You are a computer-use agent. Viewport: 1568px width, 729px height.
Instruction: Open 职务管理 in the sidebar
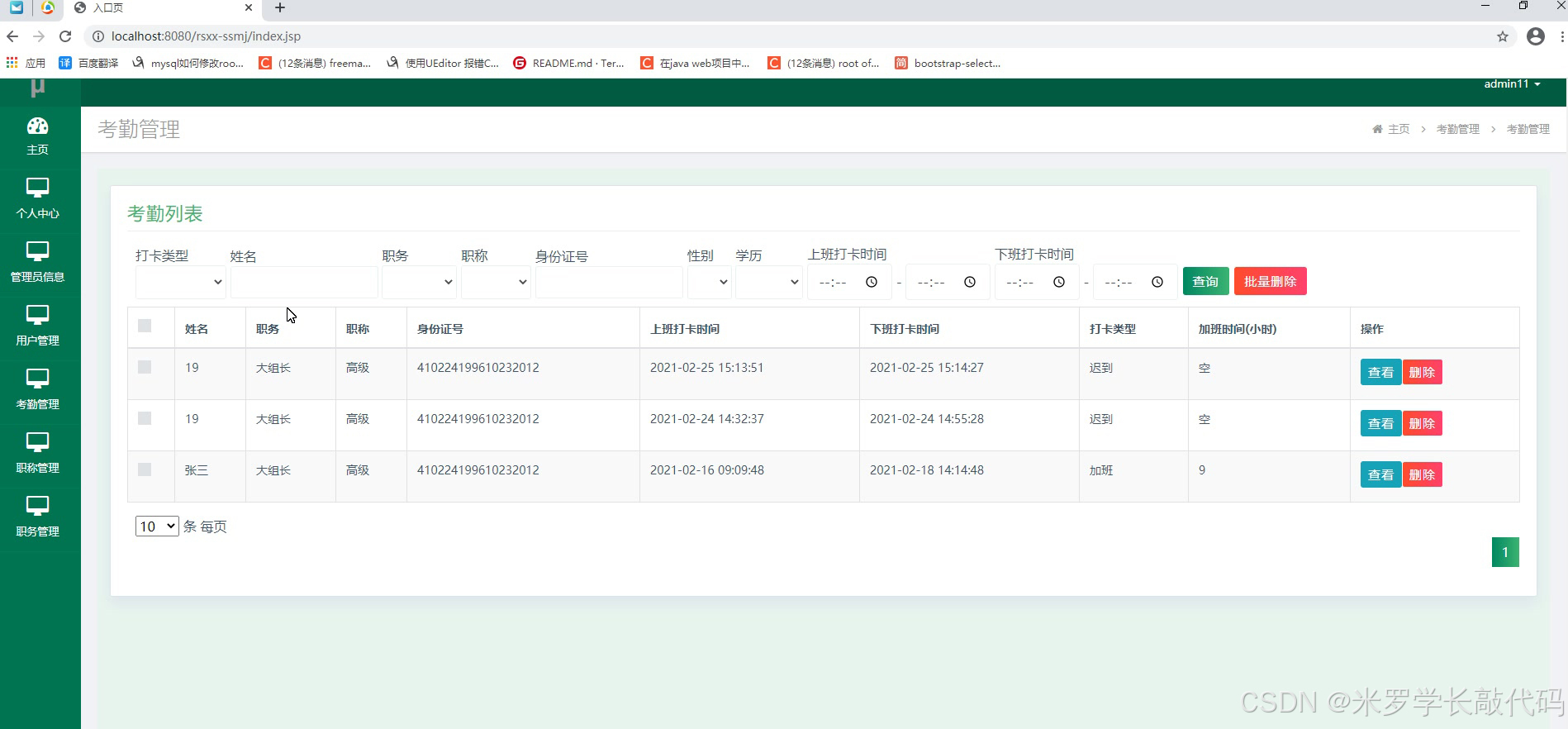[x=38, y=518]
